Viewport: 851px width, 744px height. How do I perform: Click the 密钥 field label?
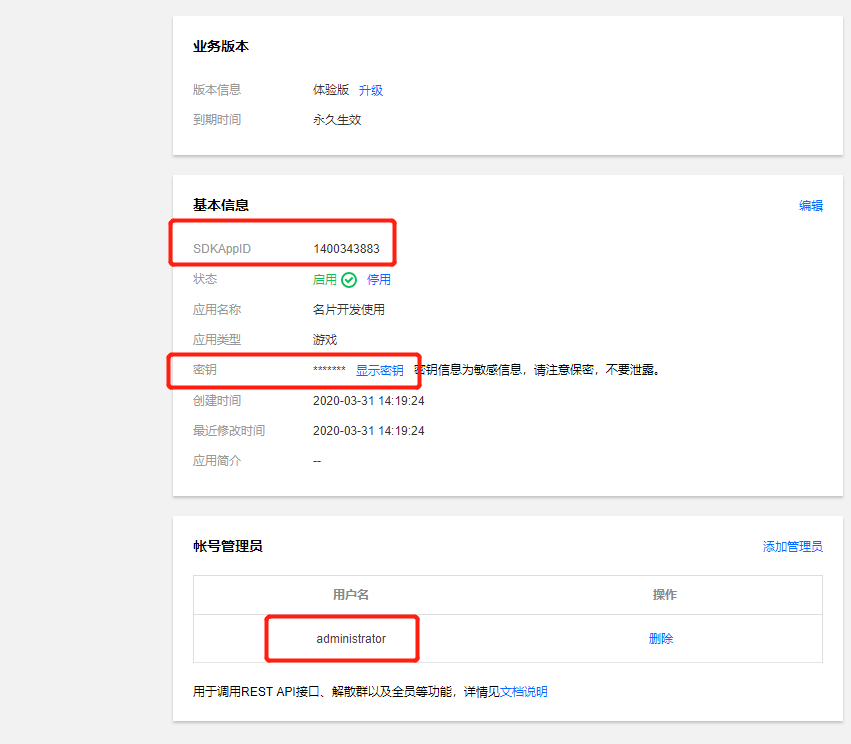205,370
